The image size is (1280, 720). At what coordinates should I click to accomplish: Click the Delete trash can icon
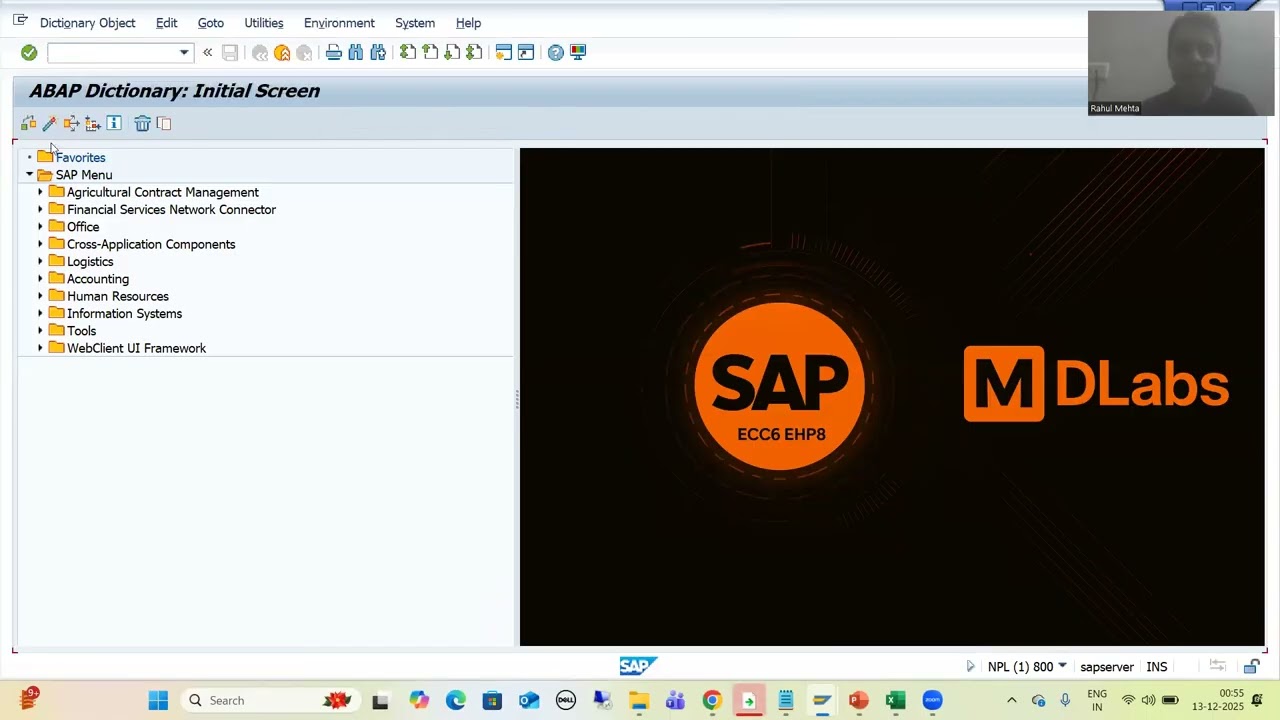142,123
